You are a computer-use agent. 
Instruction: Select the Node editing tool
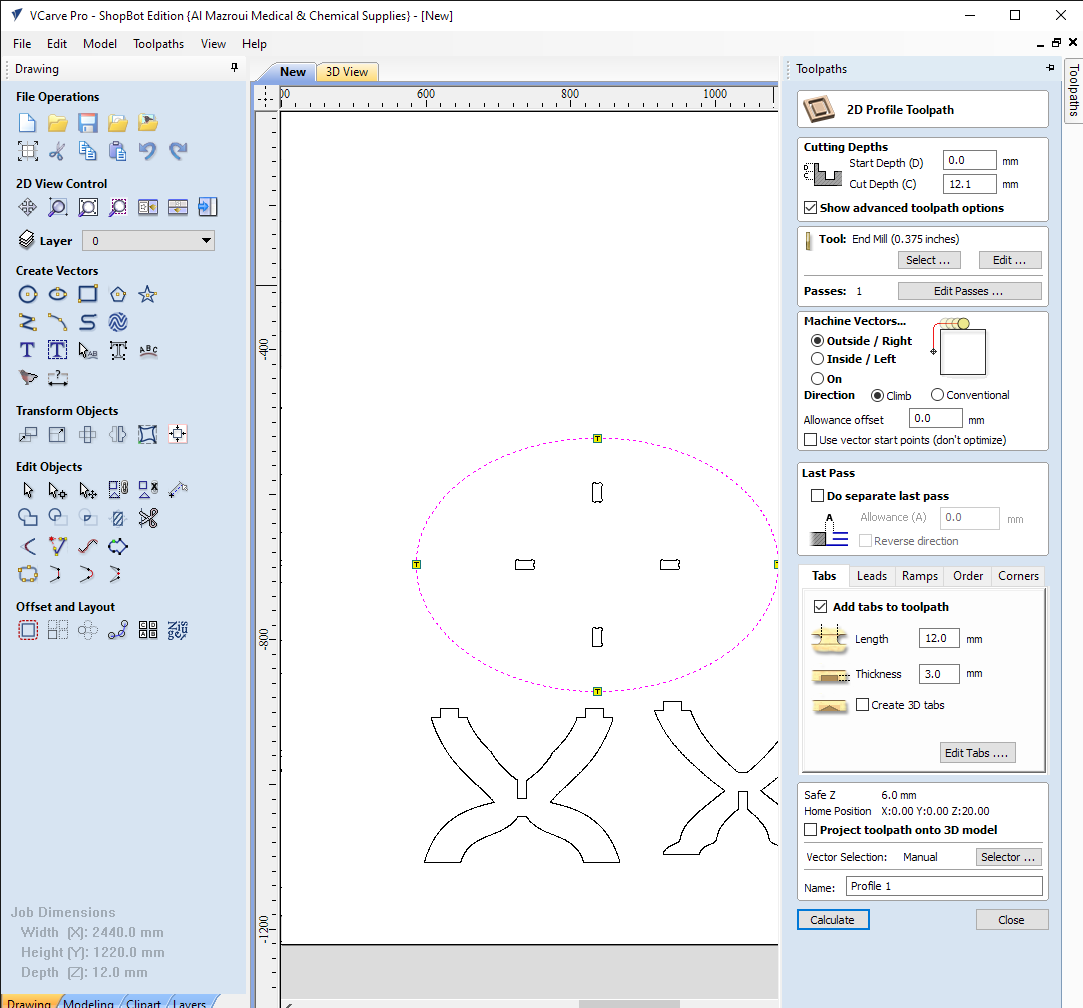pyautogui.click(x=57, y=490)
